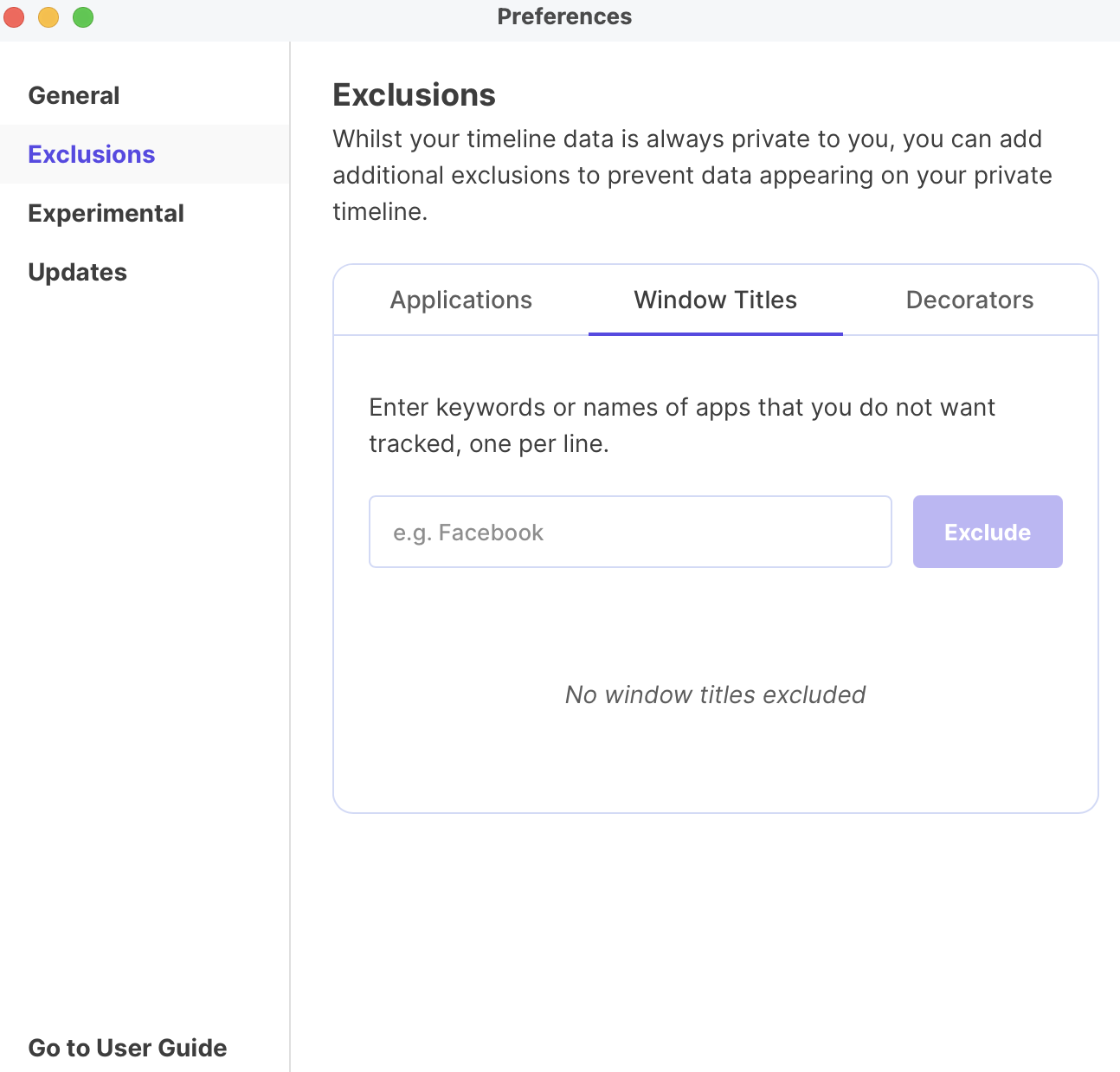Viewport: 1120px width, 1072px height.
Task: Click the keyword input field with Facebook placeholder
Action: point(630,532)
